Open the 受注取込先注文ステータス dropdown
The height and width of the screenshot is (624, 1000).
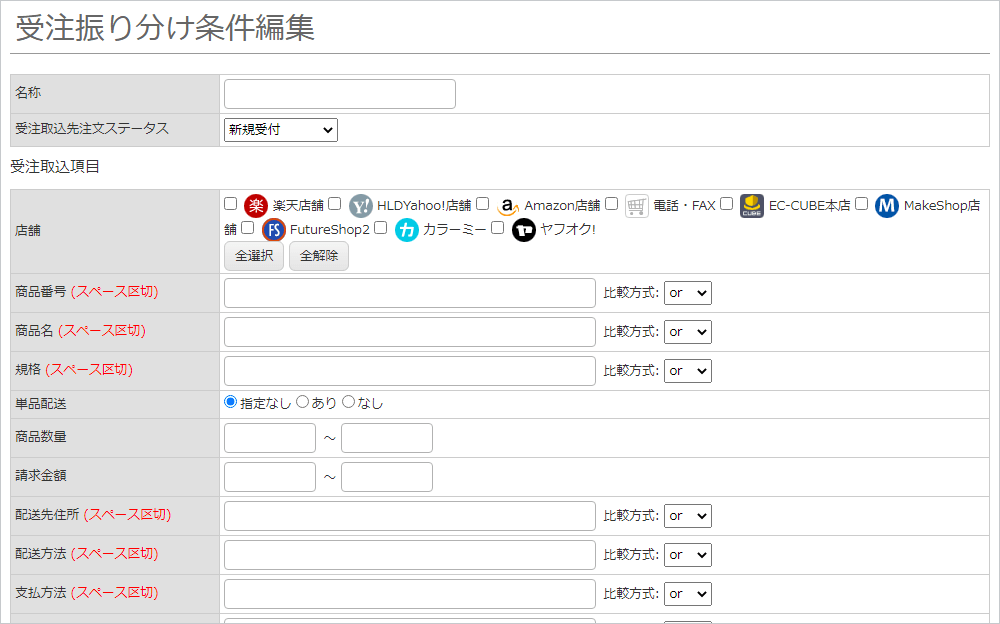(x=281, y=130)
